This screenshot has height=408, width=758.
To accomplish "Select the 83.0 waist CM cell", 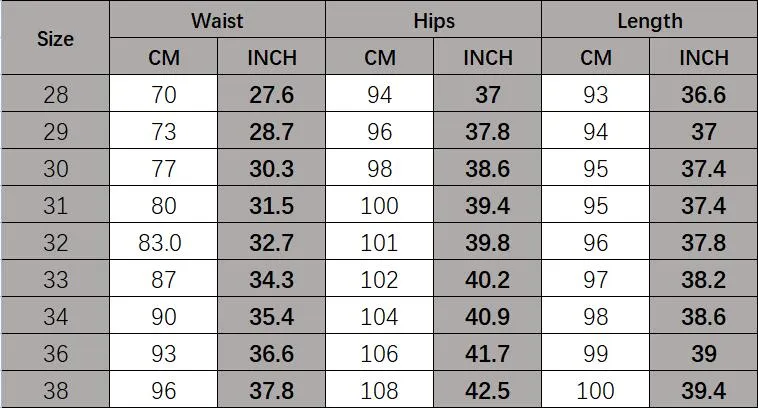I will [x=163, y=242].
